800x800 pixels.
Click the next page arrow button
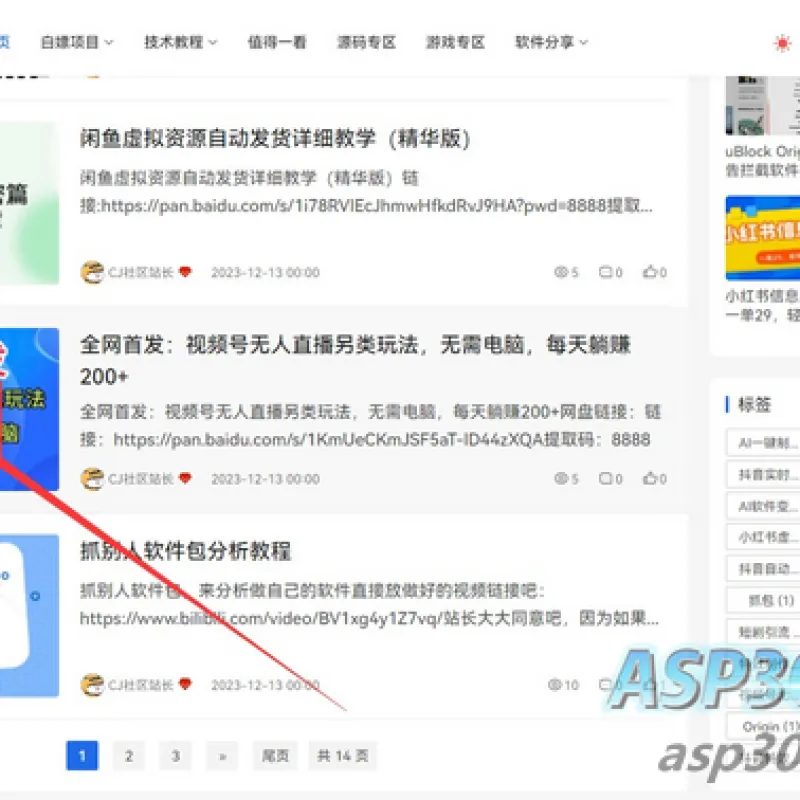[222, 756]
